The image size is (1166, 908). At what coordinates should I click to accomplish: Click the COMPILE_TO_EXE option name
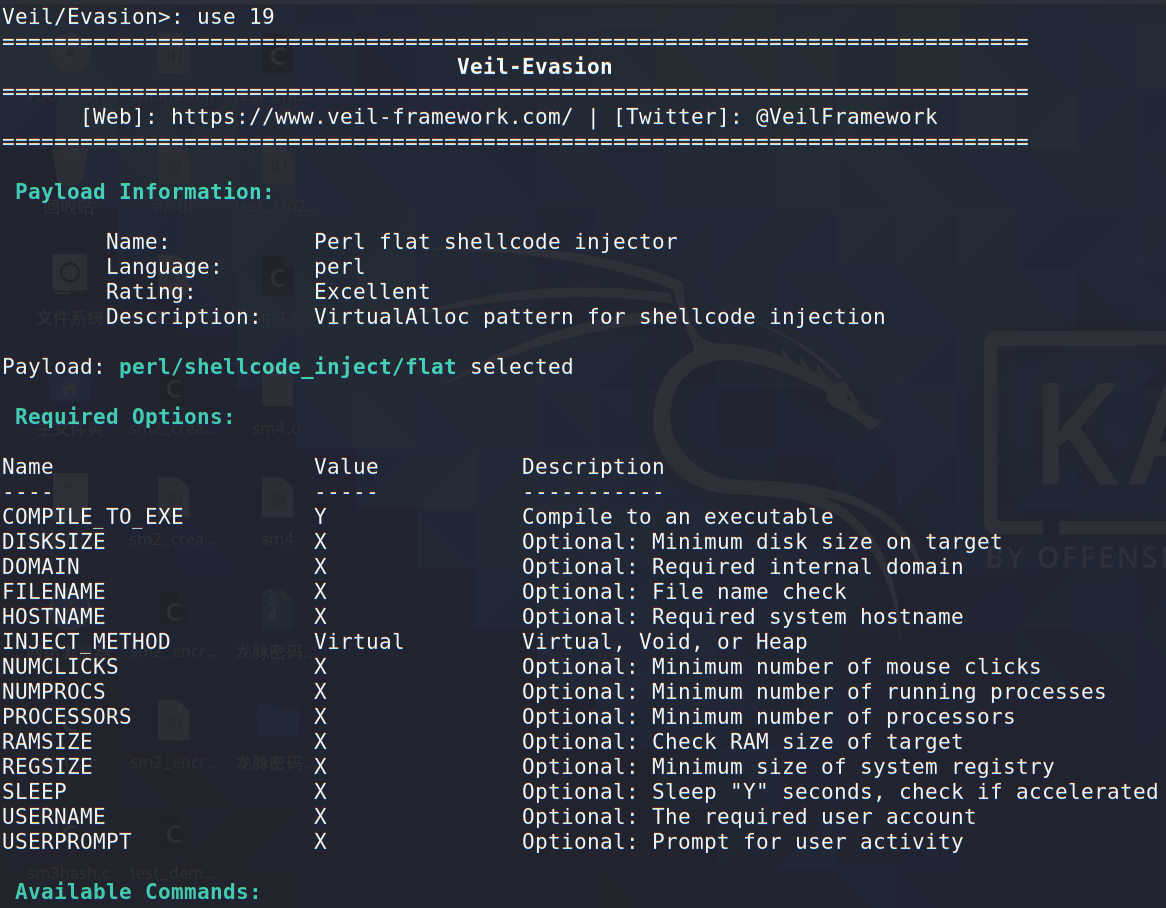click(x=92, y=517)
